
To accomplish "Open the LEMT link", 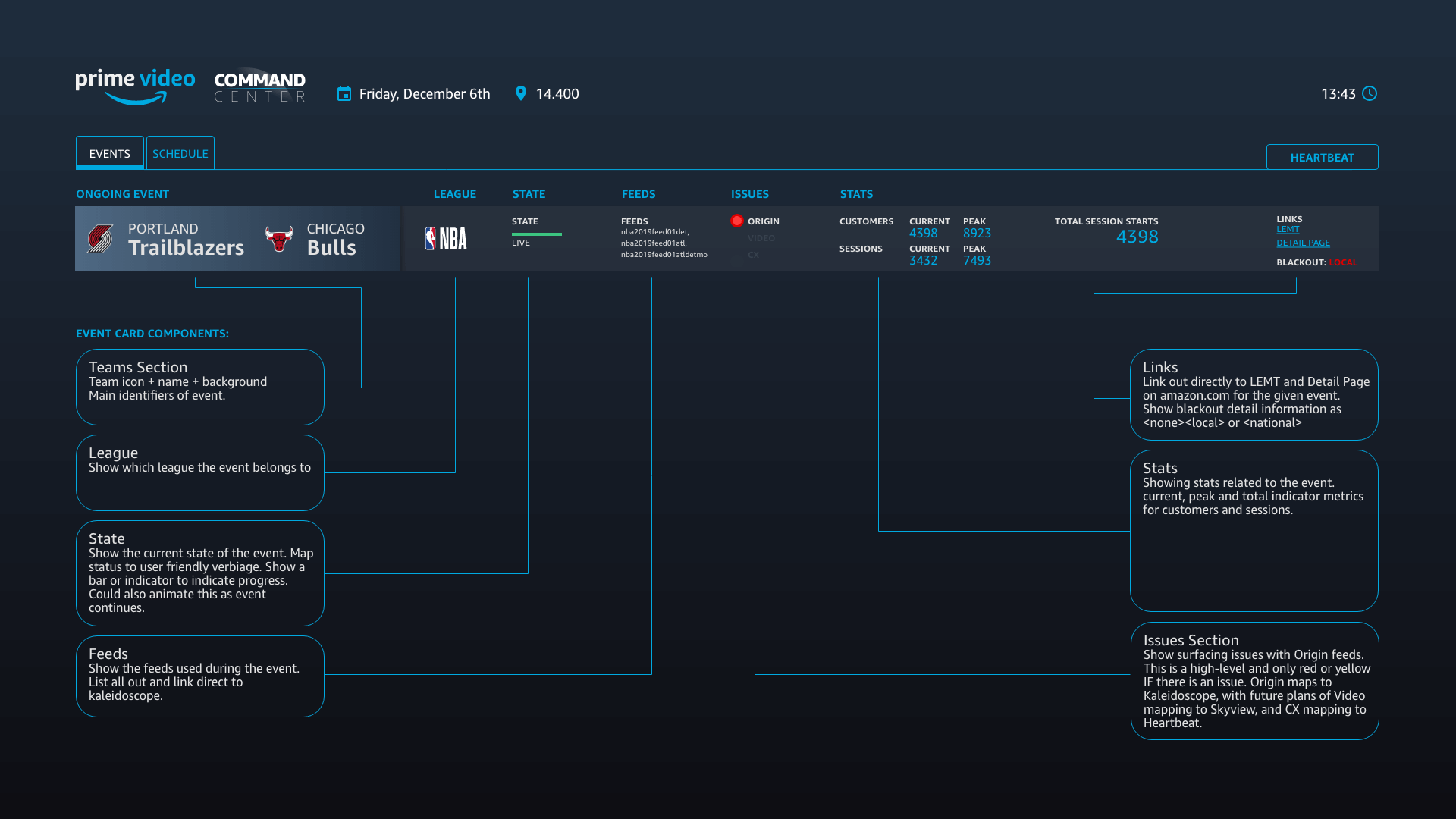I will (x=1287, y=229).
